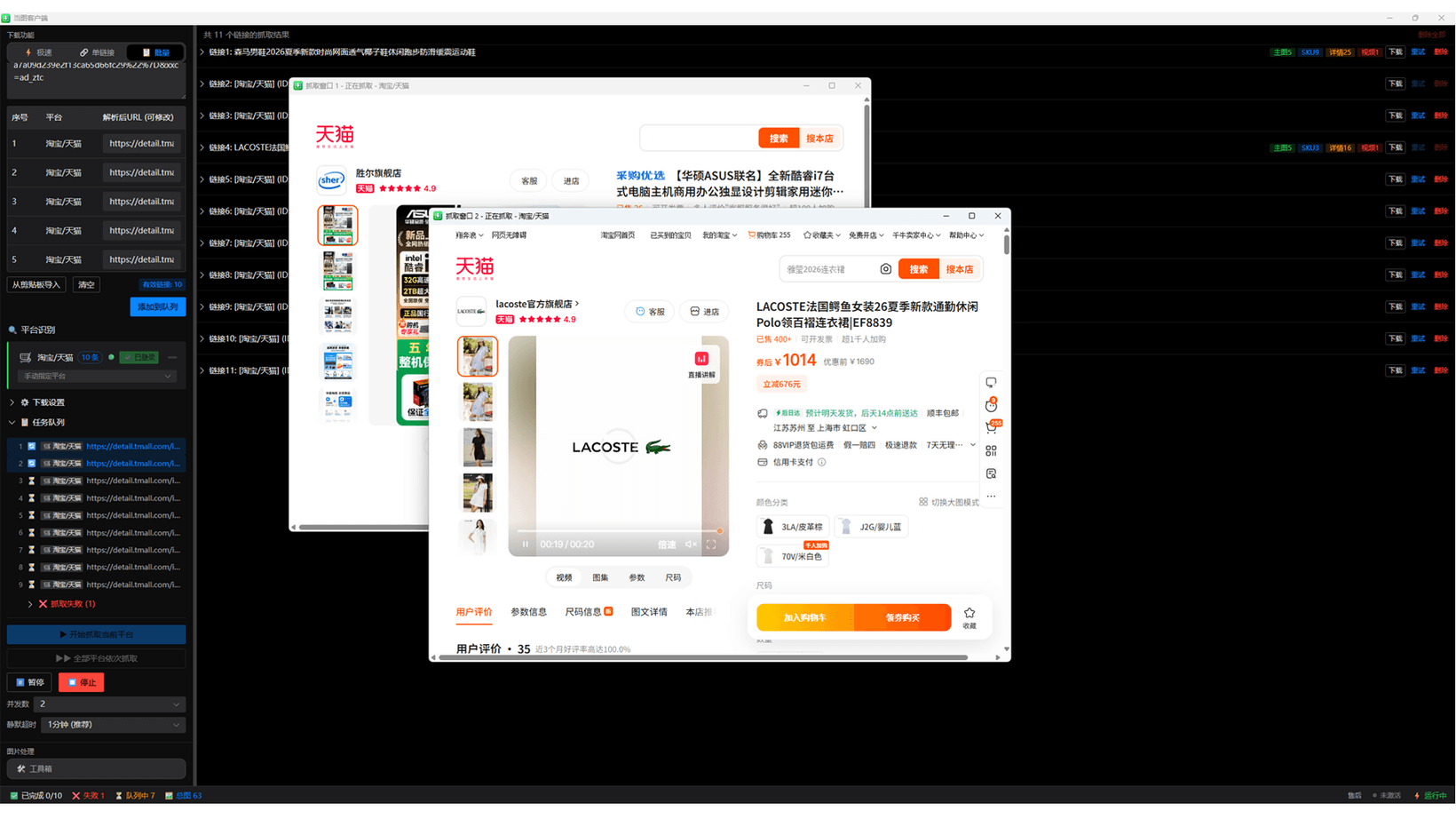Click hourglass icon of queue row 5
Viewport: 1456px width, 819px height.
32,515
